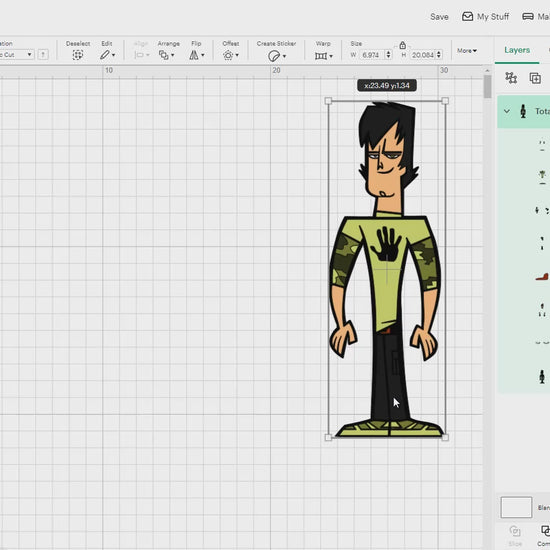Select the red belt layer thumbnail
550x550 pixels.
point(542,277)
